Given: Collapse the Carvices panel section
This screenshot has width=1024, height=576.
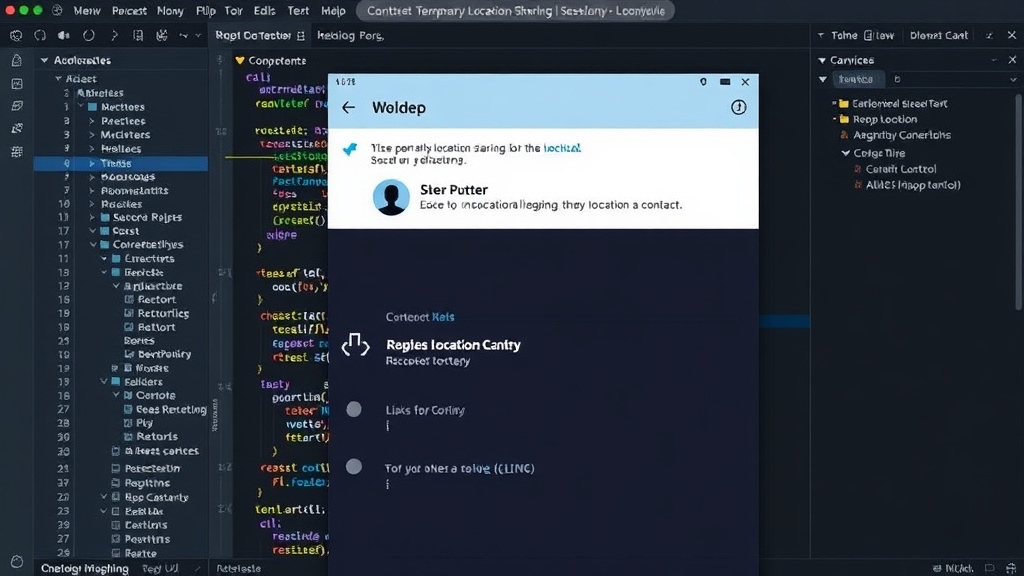Looking at the screenshot, I should click(822, 60).
